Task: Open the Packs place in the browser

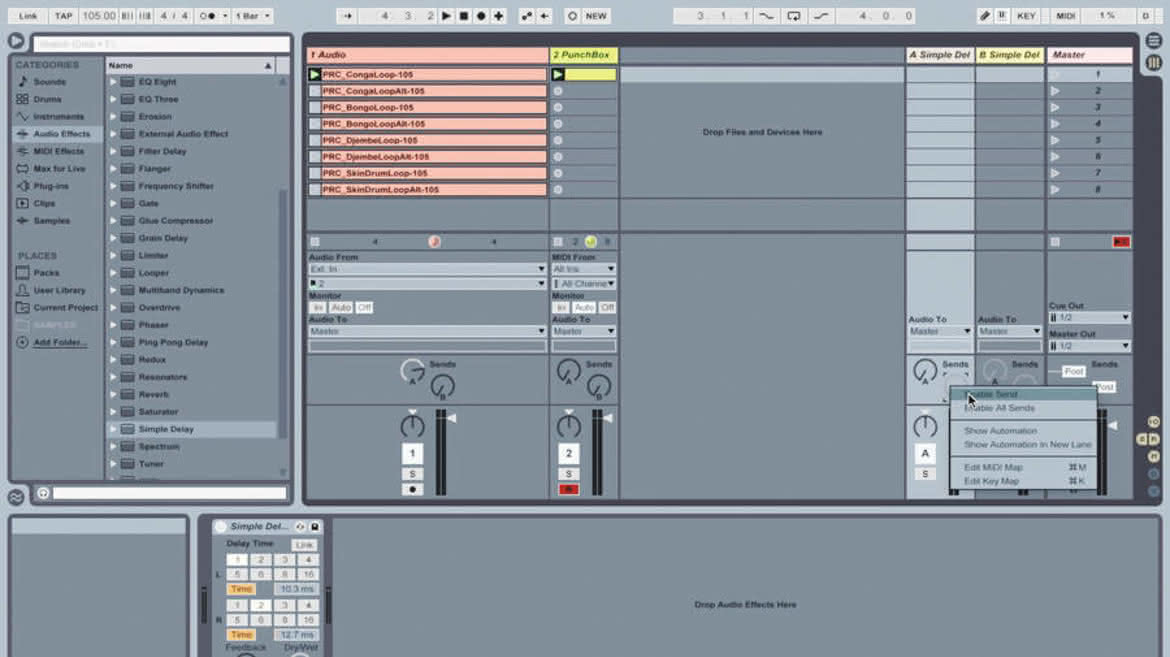Action: [x=46, y=273]
